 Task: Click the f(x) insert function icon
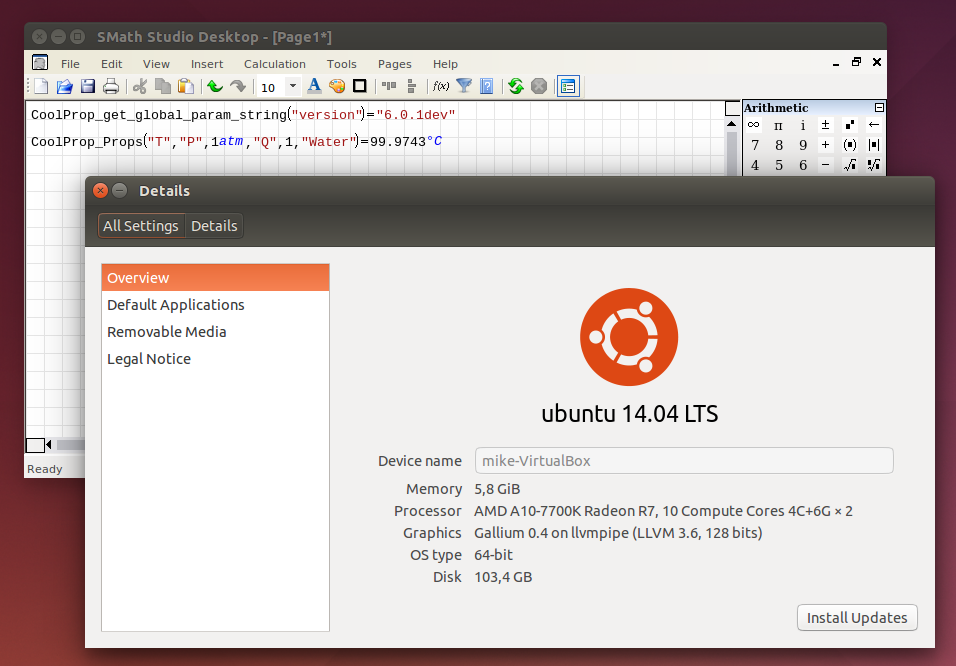440,87
